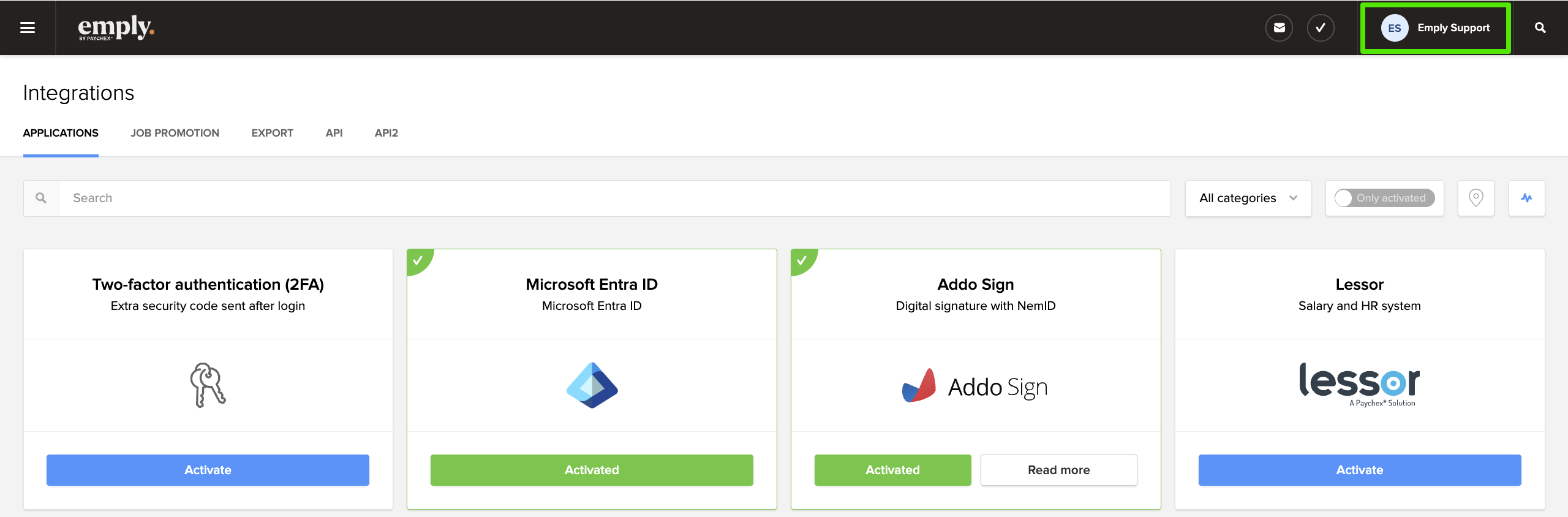Click the activity pulse icon button
This screenshot has width=1568, height=517.
[x=1526, y=198]
